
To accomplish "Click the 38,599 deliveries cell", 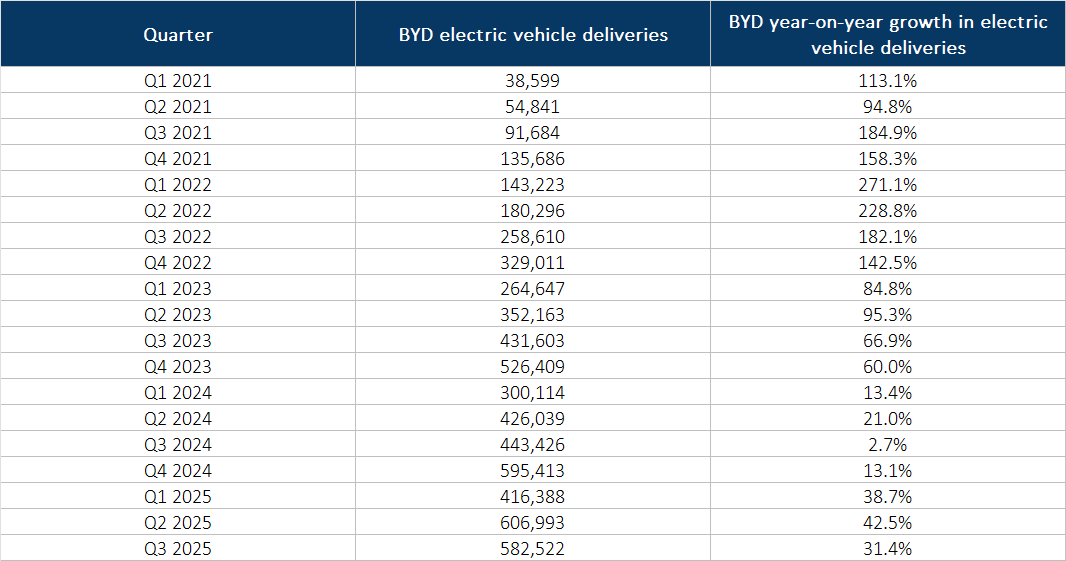I will click(x=533, y=81).
